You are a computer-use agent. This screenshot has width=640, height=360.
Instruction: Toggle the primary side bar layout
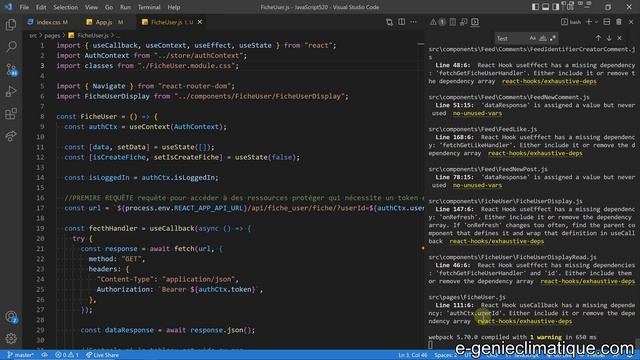tap(536, 7)
